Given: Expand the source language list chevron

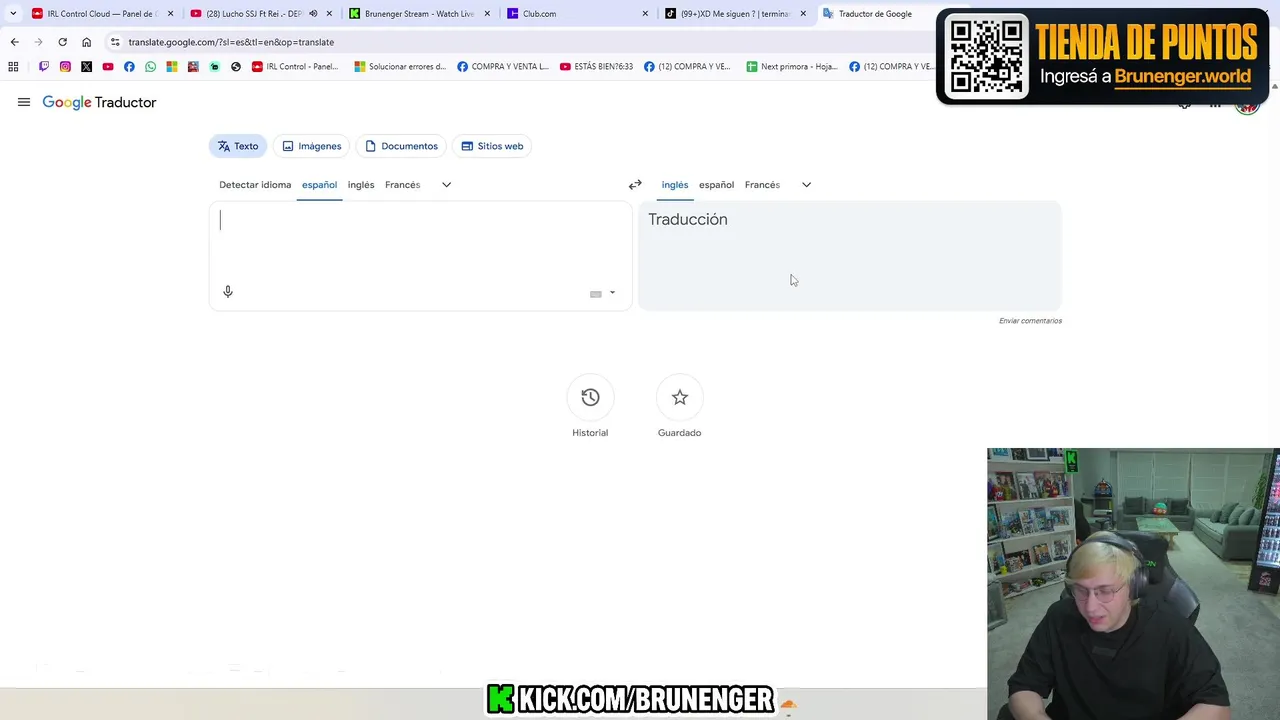Looking at the screenshot, I should [447, 185].
